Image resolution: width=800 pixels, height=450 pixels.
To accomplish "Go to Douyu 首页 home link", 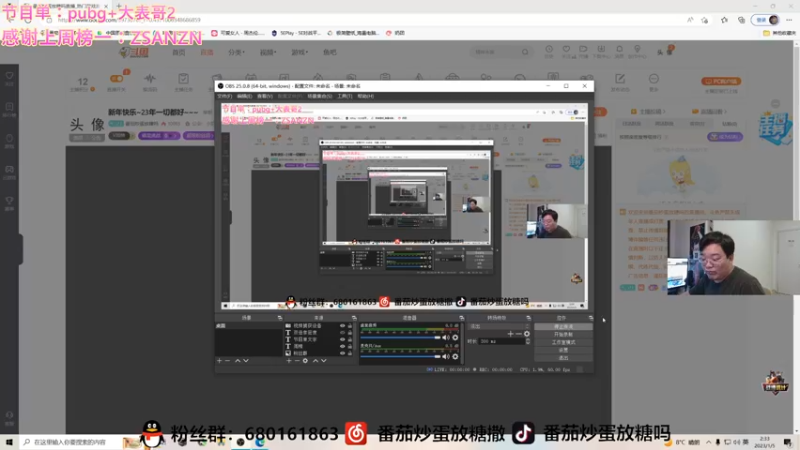I will (x=179, y=52).
